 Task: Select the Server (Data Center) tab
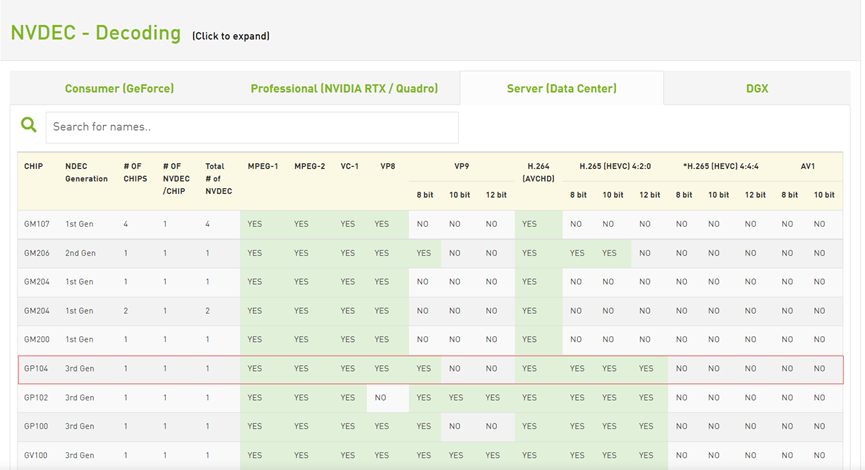tap(562, 88)
